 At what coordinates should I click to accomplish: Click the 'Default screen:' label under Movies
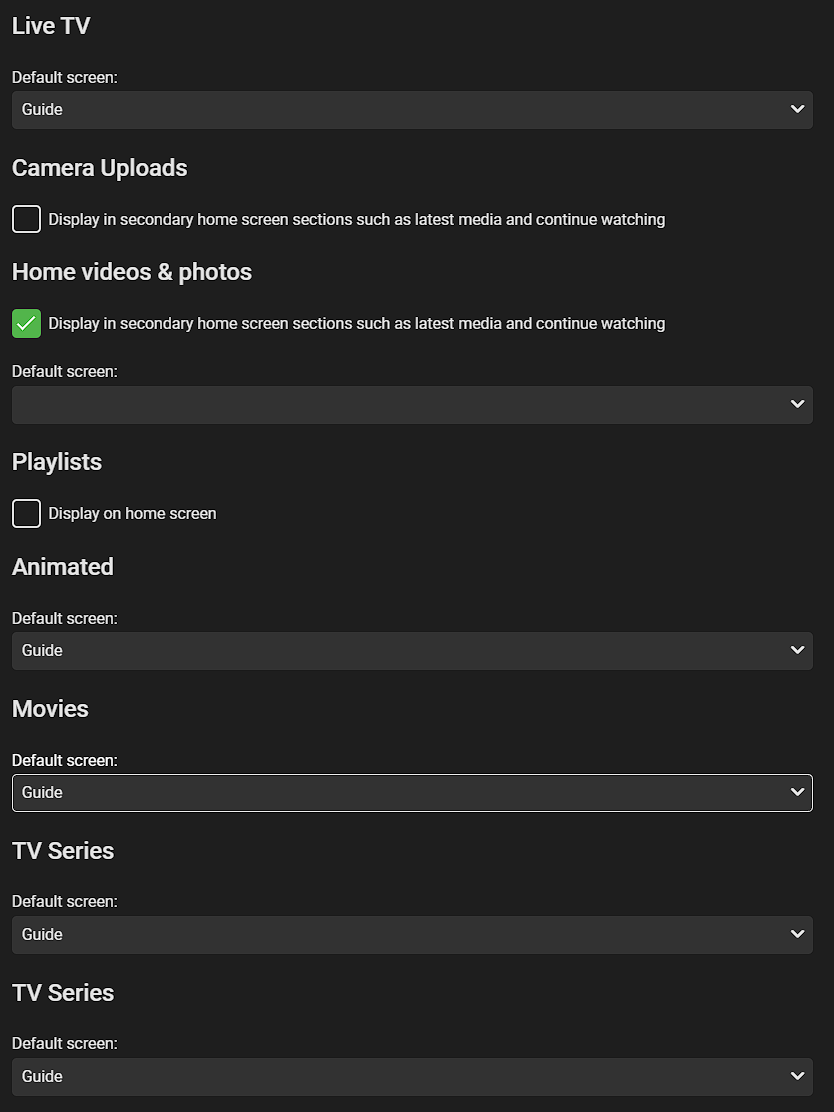(x=64, y=760)
